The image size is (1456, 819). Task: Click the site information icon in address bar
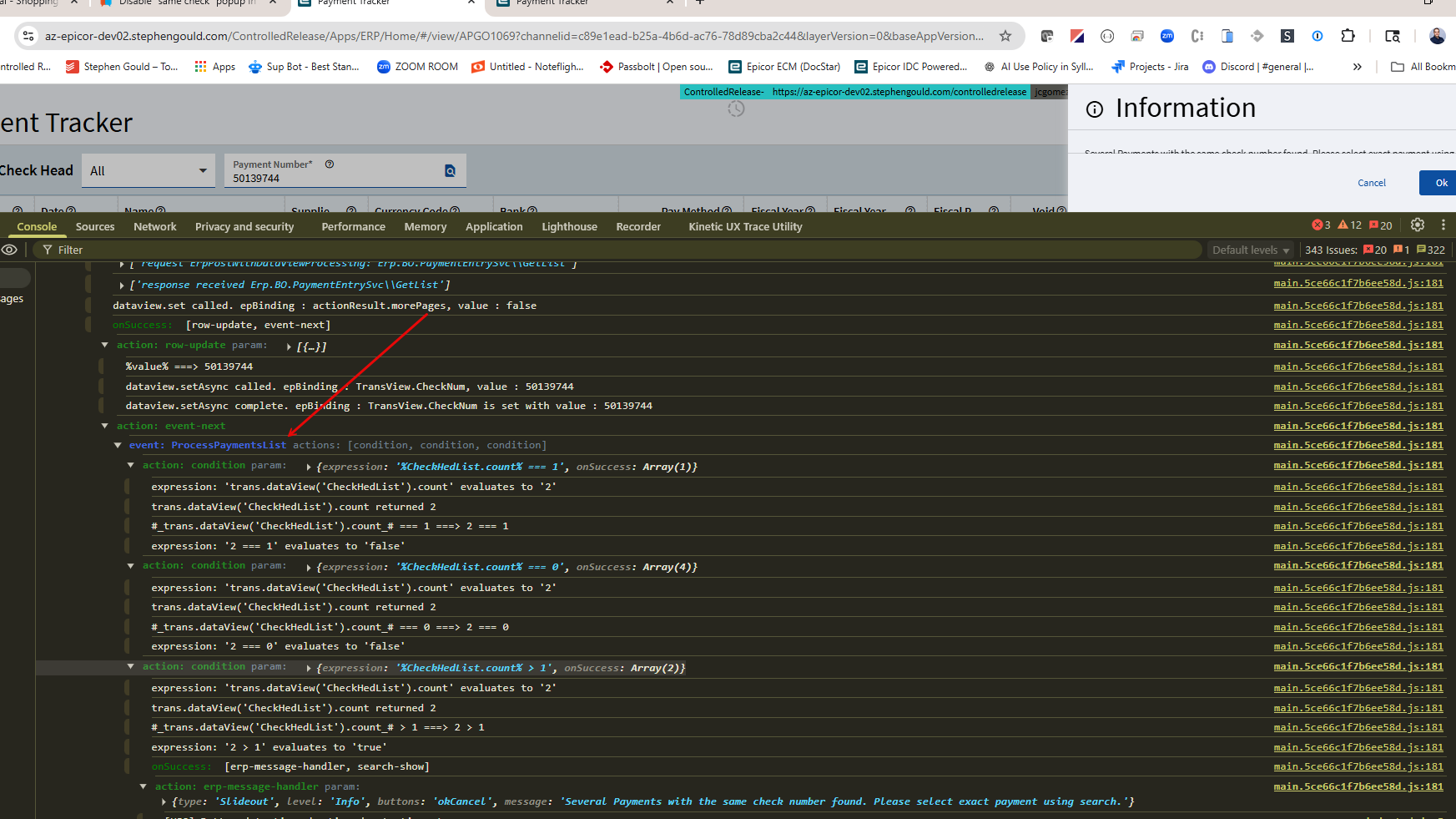pos(28,36)
